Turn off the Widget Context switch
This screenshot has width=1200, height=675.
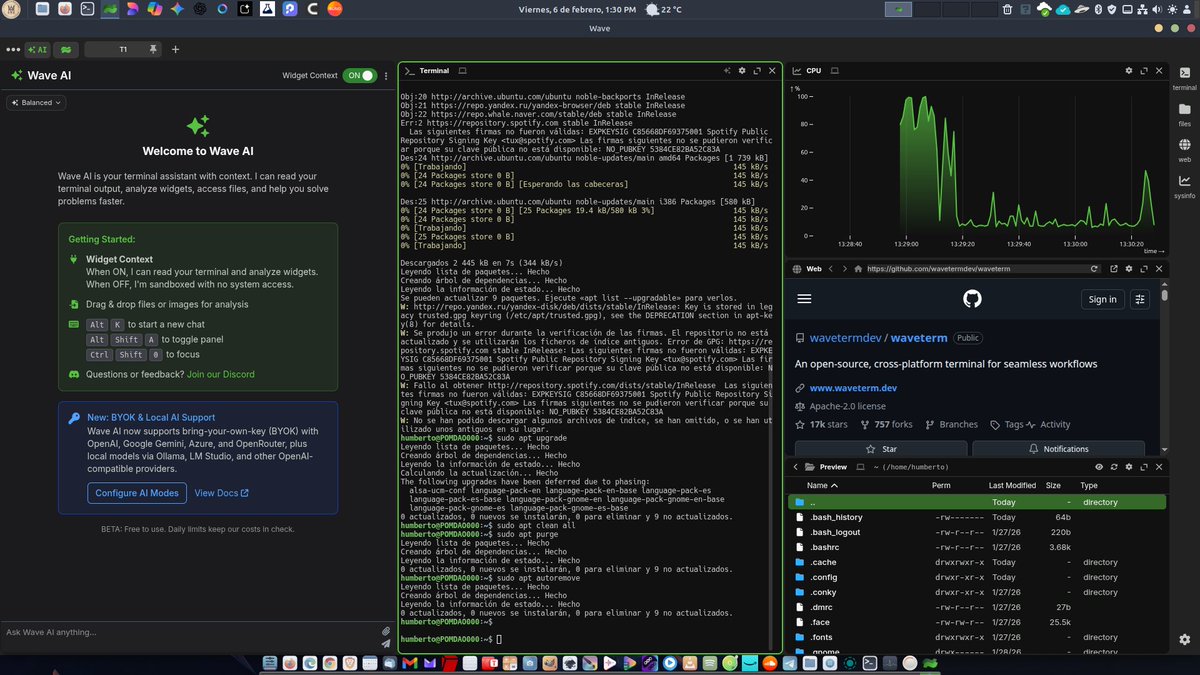coord(360,75)
